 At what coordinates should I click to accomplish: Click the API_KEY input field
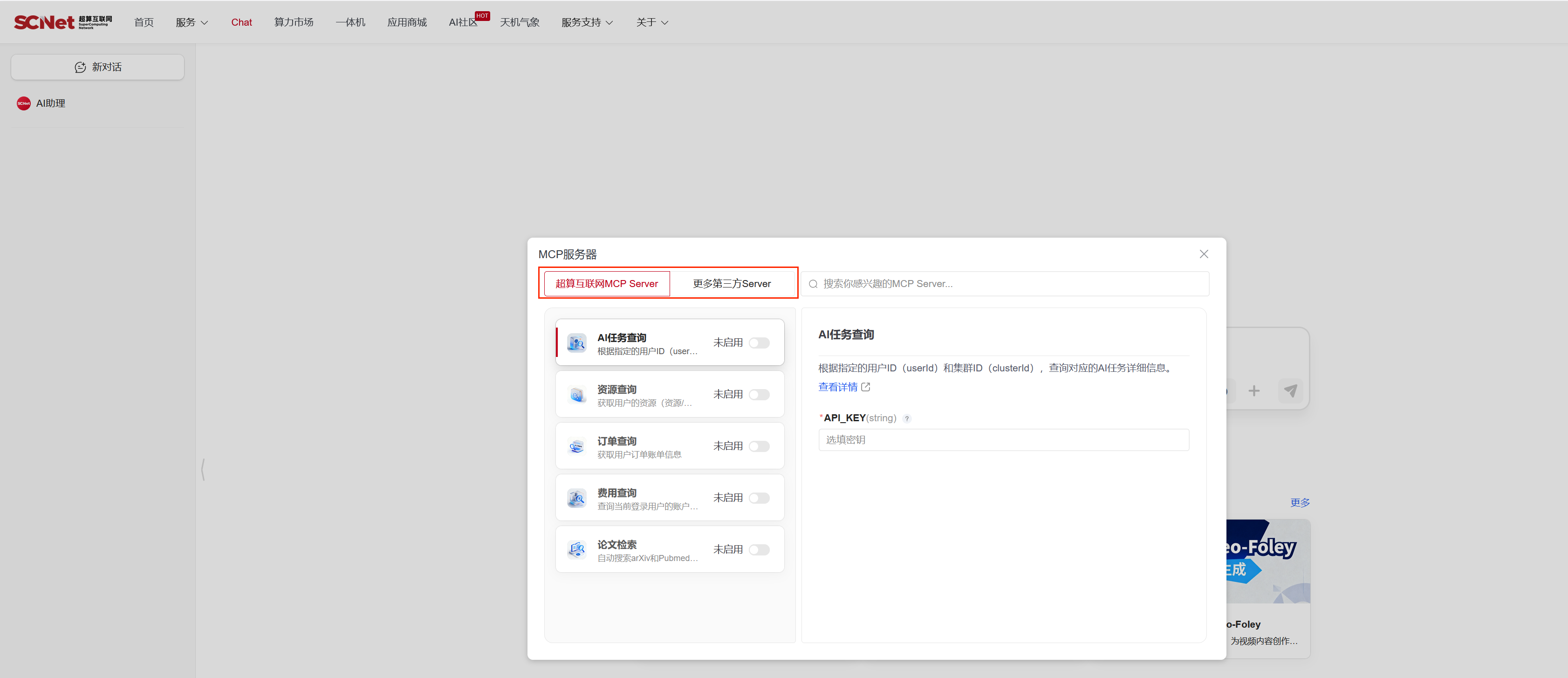(x=1003, y=440)
